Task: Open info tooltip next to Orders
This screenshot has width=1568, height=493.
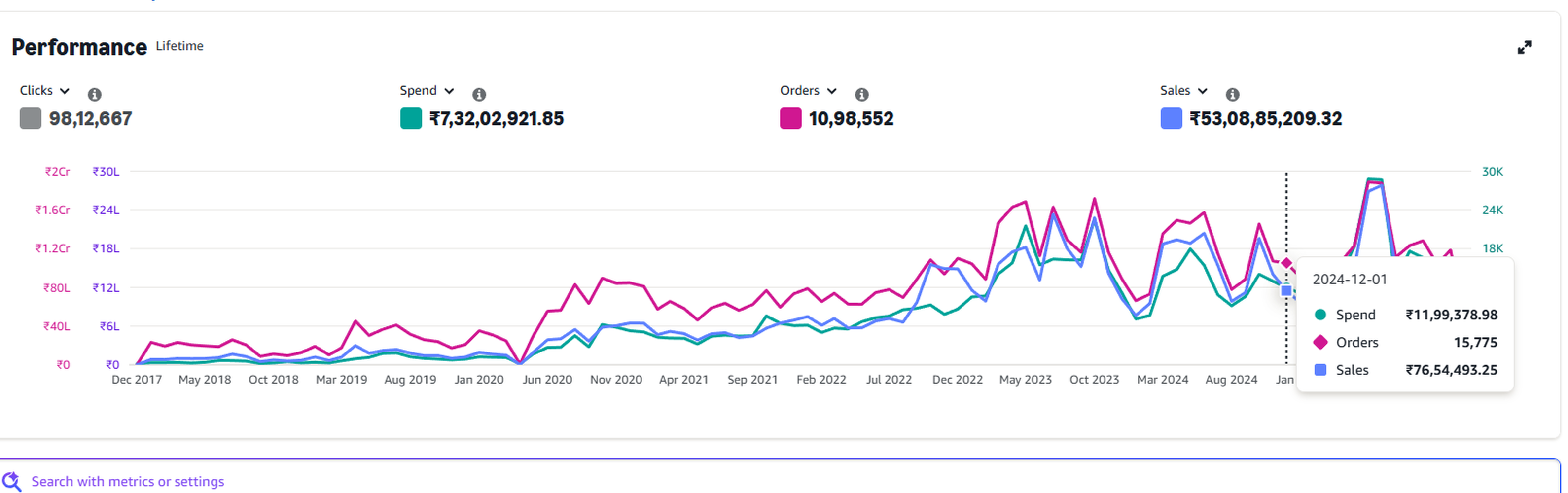Action: tap(861, 94)
